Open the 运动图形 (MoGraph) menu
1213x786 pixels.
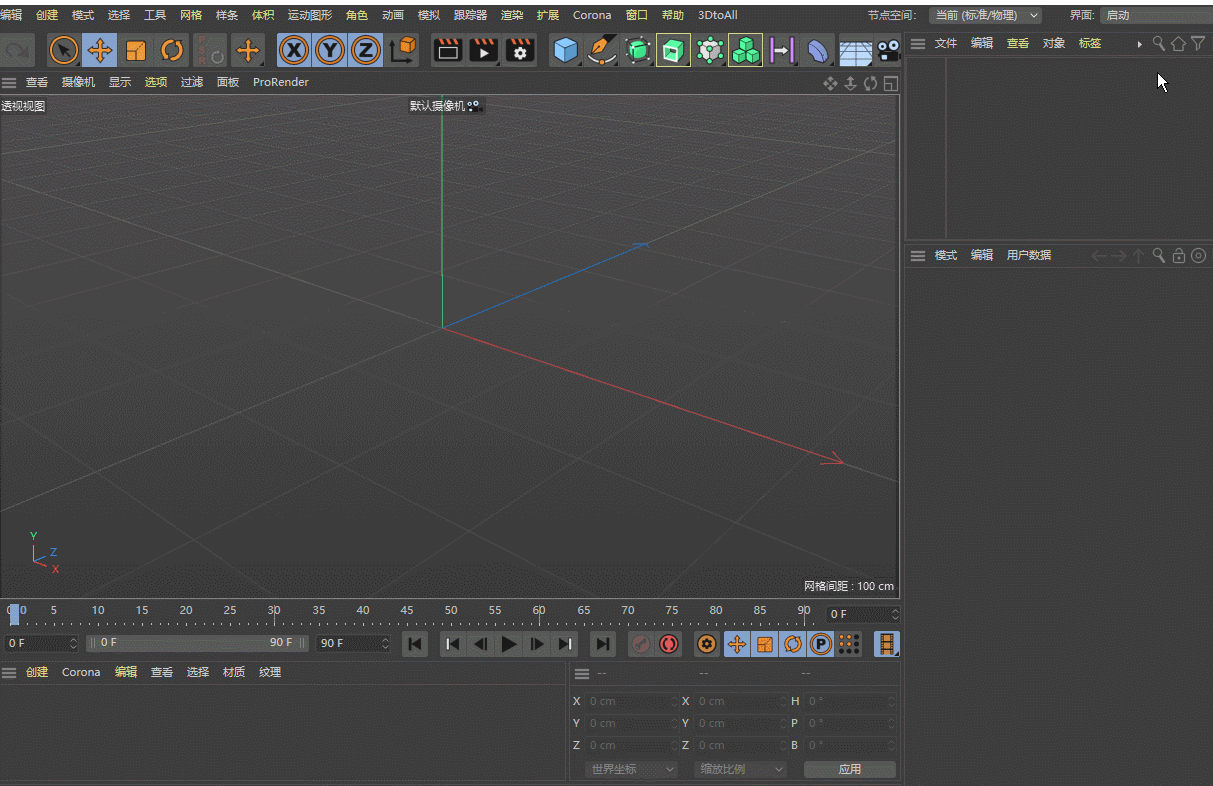click(x=310, y=15)
